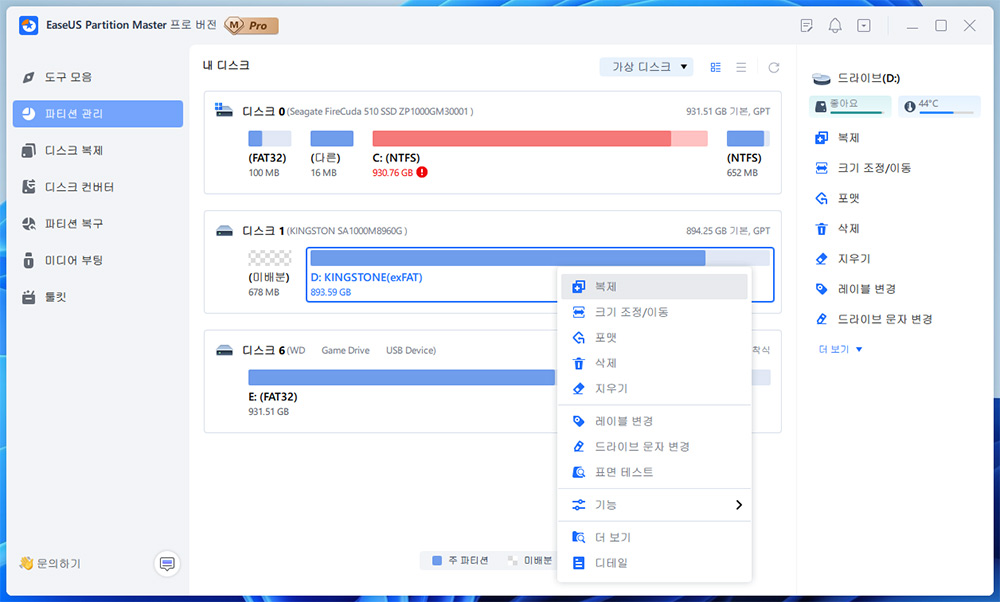Choose 레이블 변경 in the context menu
The height and width of the screenshot is (602, 1000).
[x=654, y=422]
